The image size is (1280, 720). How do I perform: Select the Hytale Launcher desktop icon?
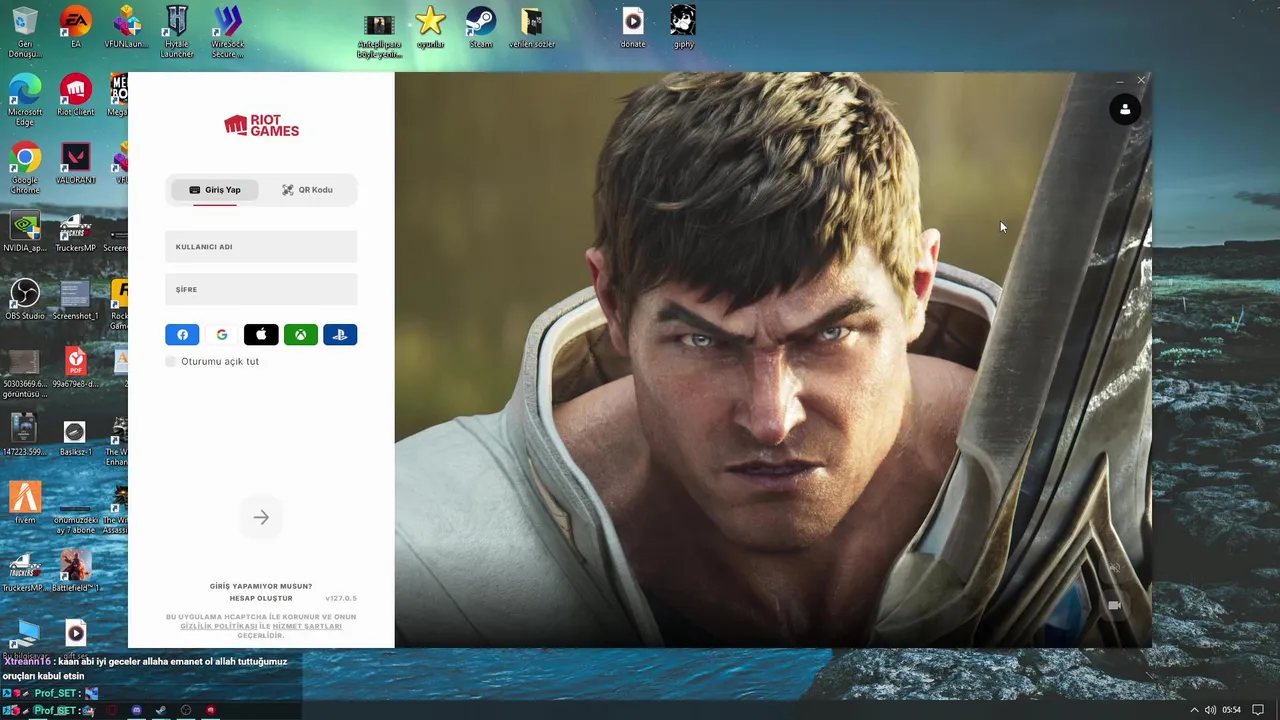click(x=177, y=32)
